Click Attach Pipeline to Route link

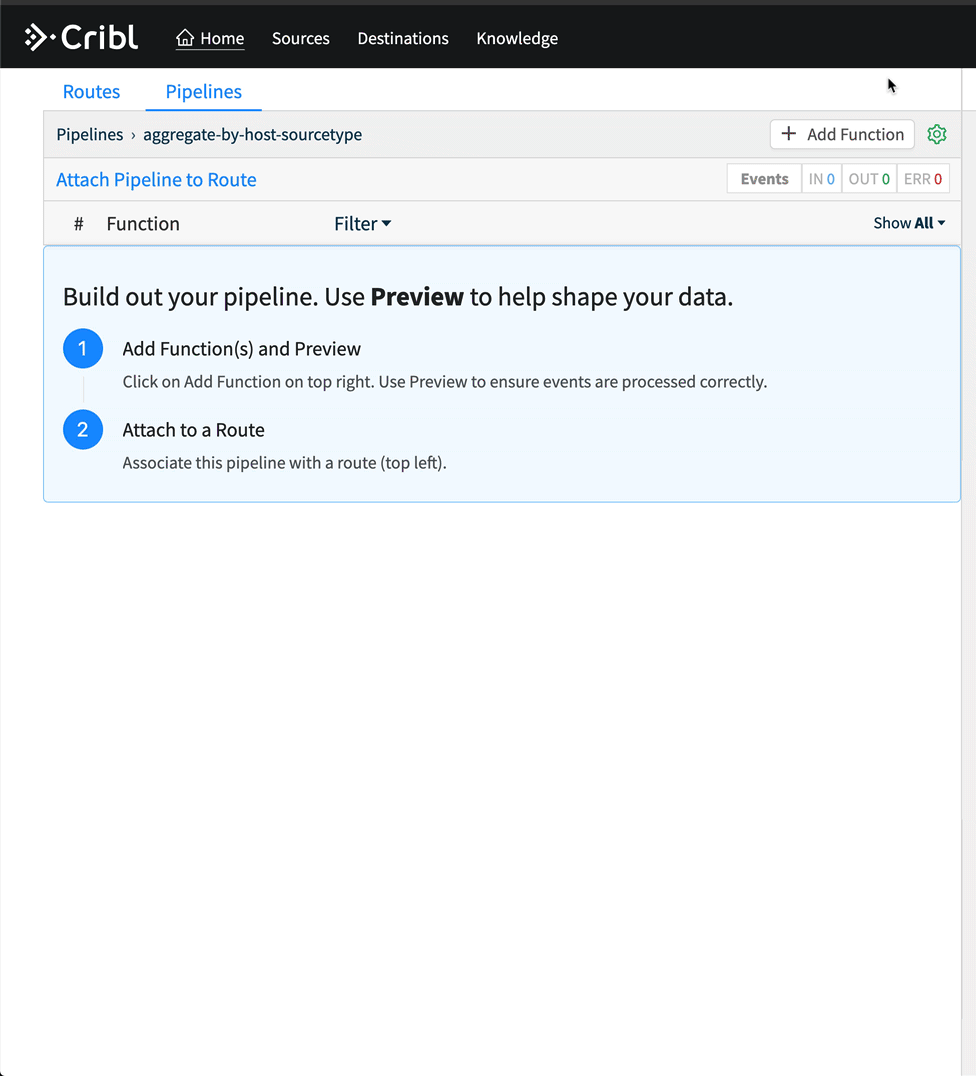(156, 180)
